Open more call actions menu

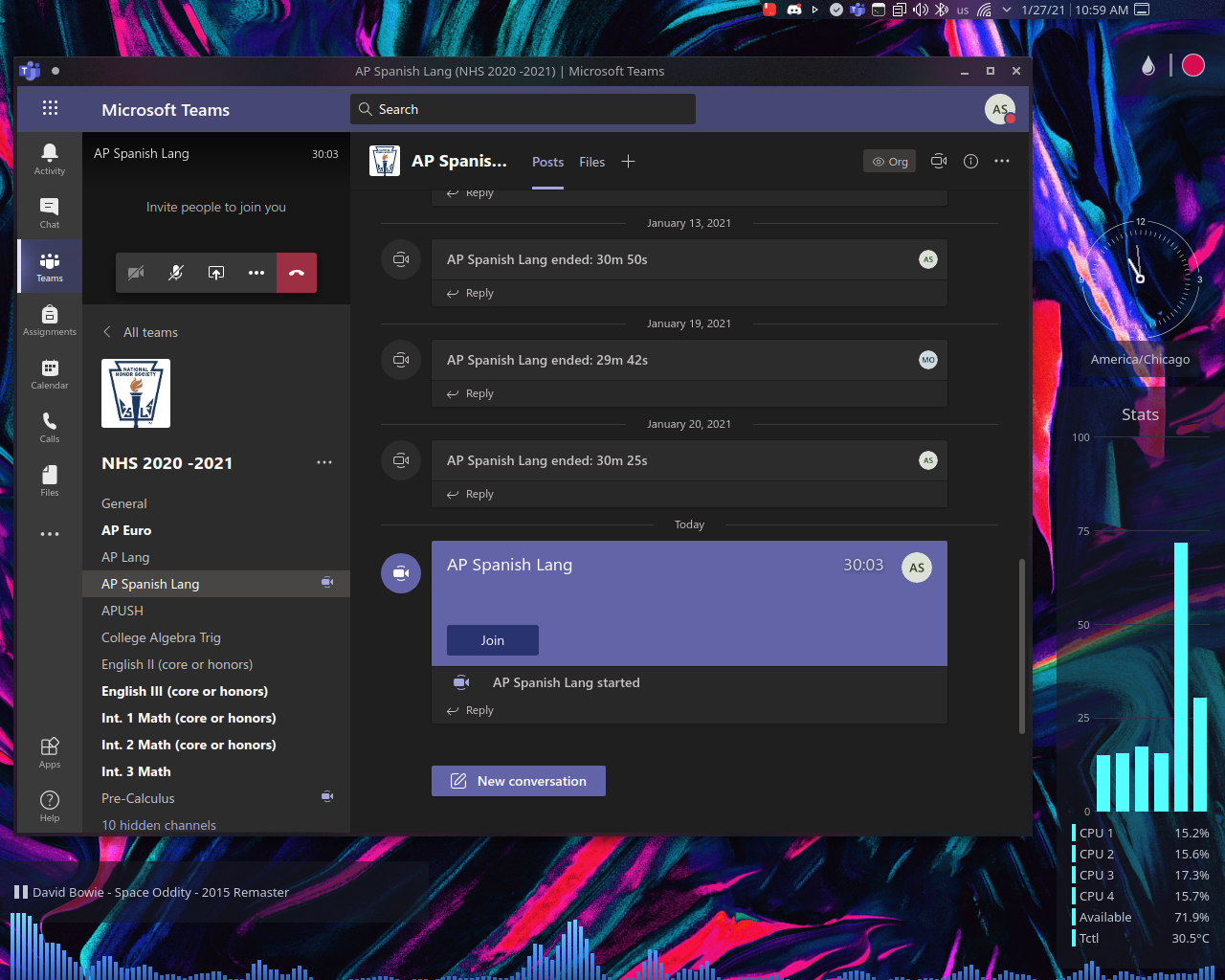tap(256, 273)
